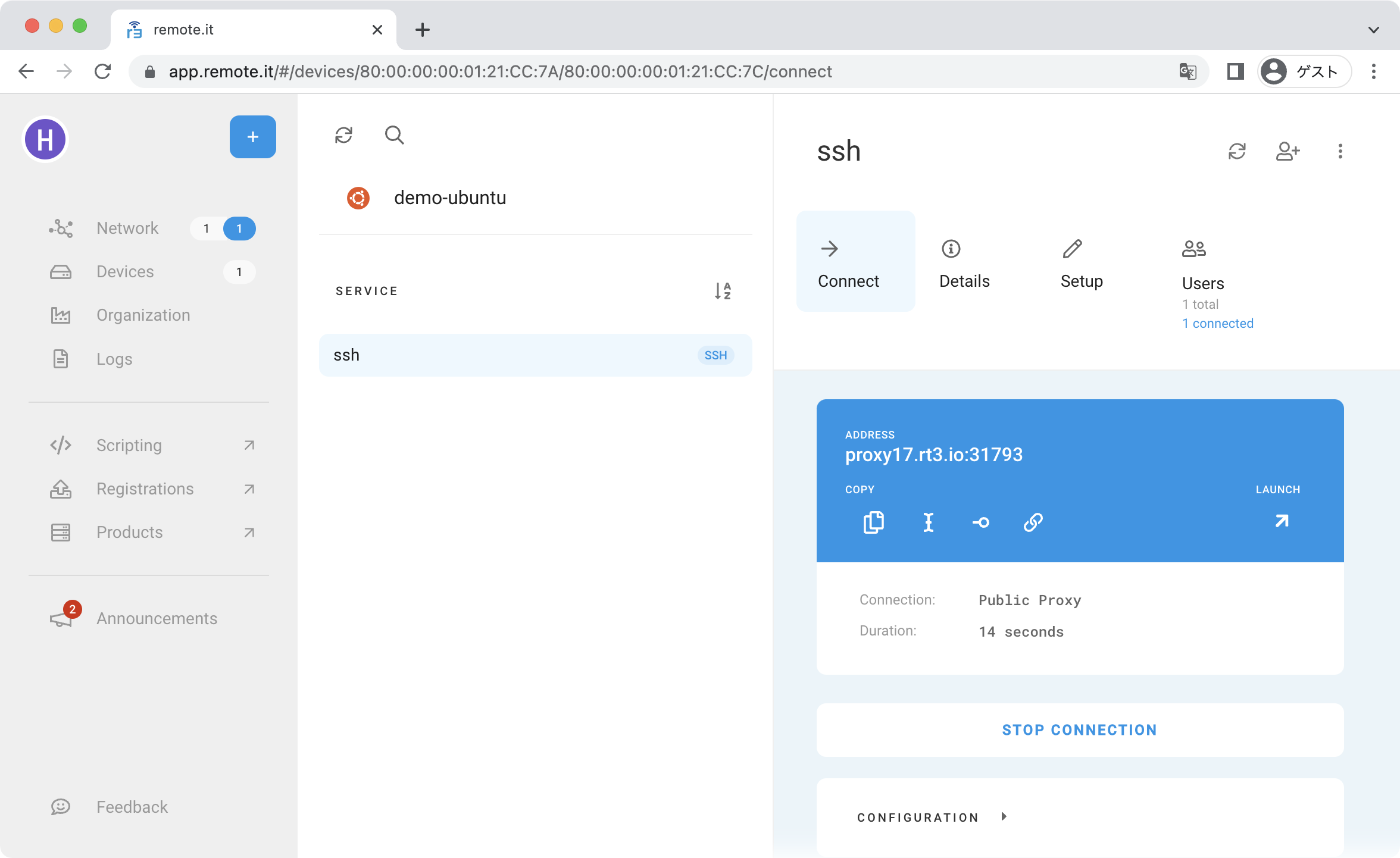1400x858 pixels.
Task: Open the guest profile button
Action: click(1304, 71)
